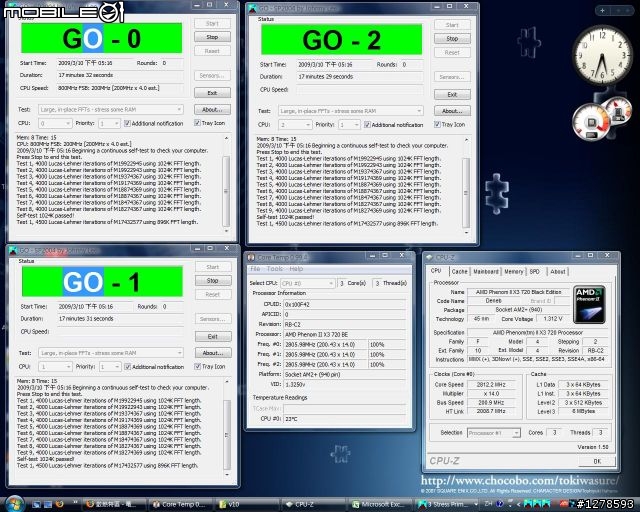Switch to the Memory tab in CPU-Z
The width and height of the screenshot is (640, 512).
pos(513,272)
